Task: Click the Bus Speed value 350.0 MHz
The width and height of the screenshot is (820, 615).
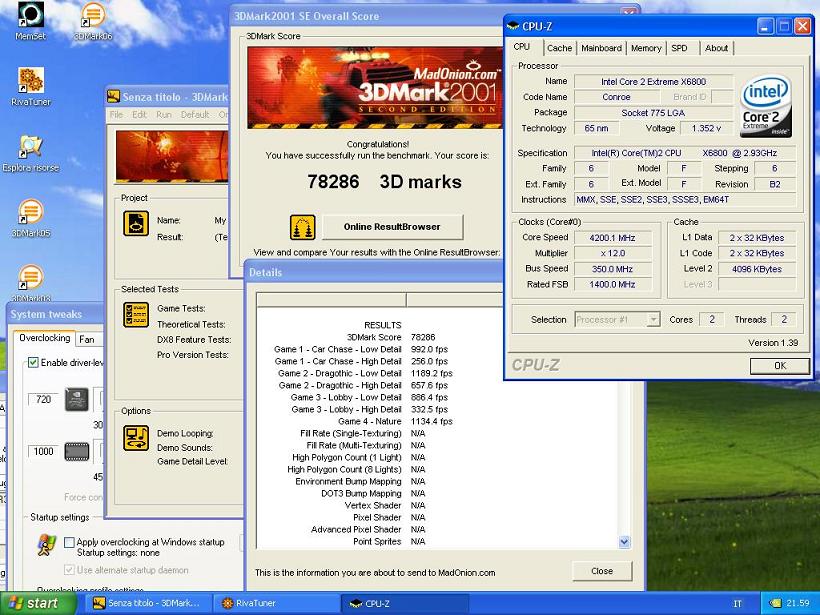Action: pos(612,269)
